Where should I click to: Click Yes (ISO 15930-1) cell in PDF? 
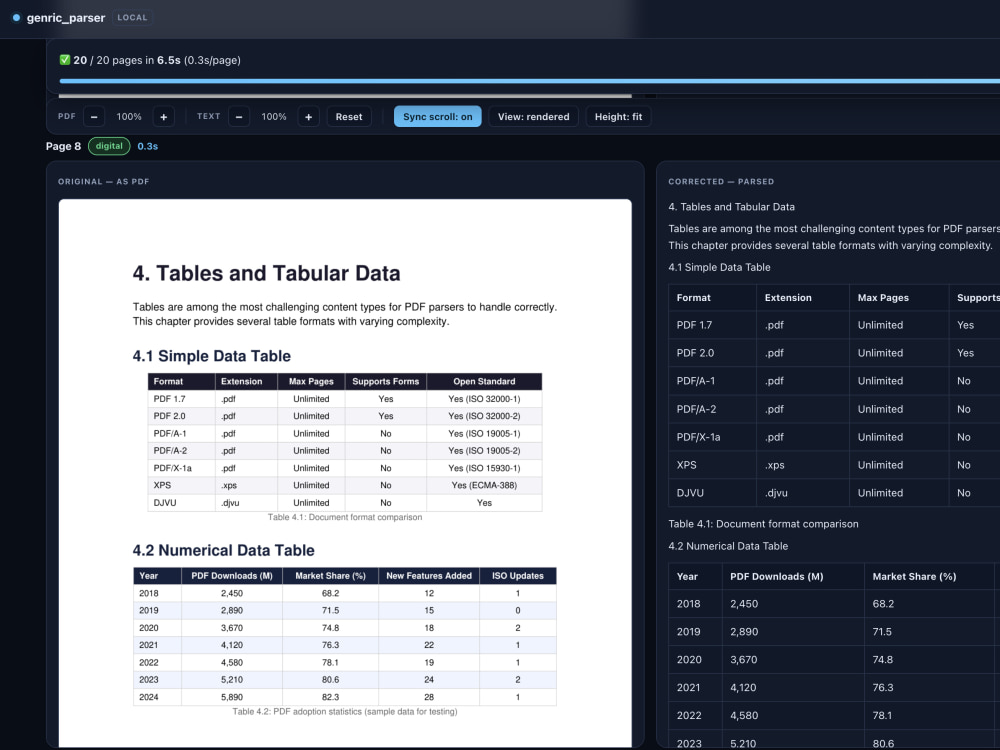484,468
